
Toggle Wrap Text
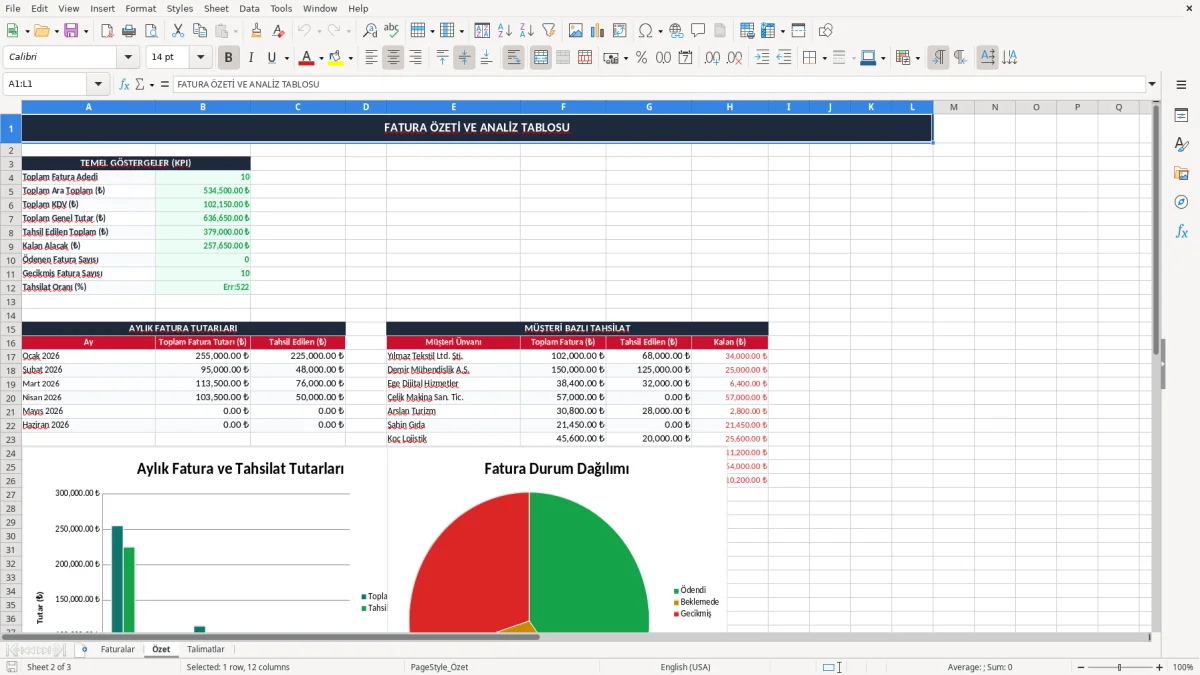click(513, 58)
